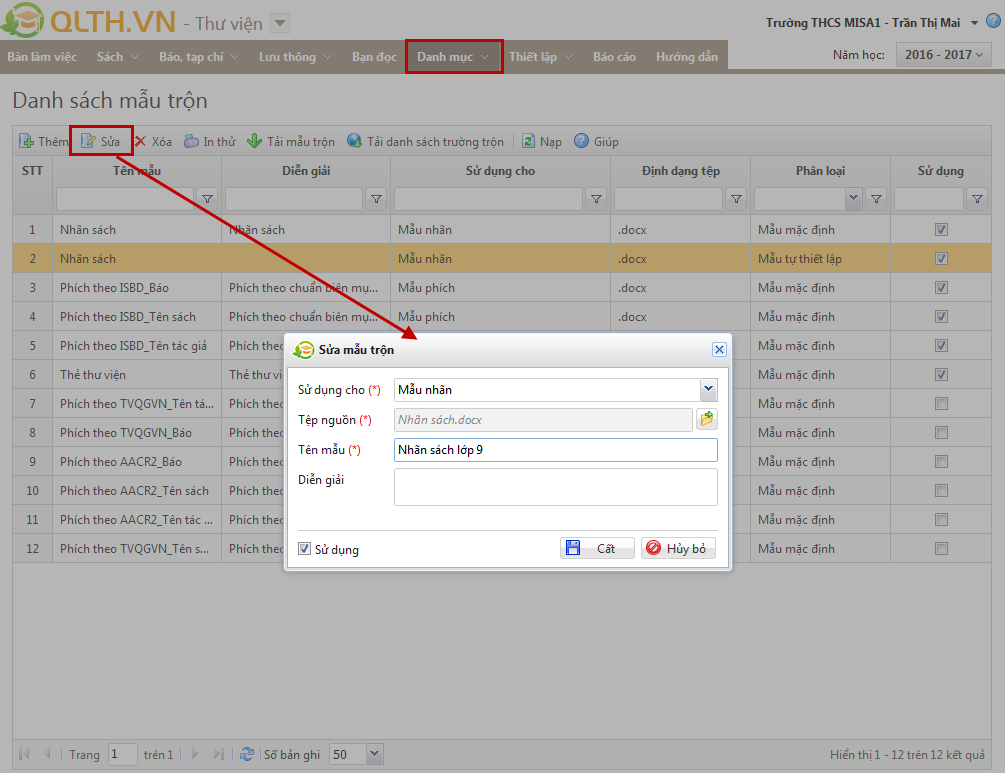This screenshot has height=773, width=1005.
Task: Select row Phích theo ISBD_Tên tác giả
Action: pyautogui.click(x=502, y=345)
